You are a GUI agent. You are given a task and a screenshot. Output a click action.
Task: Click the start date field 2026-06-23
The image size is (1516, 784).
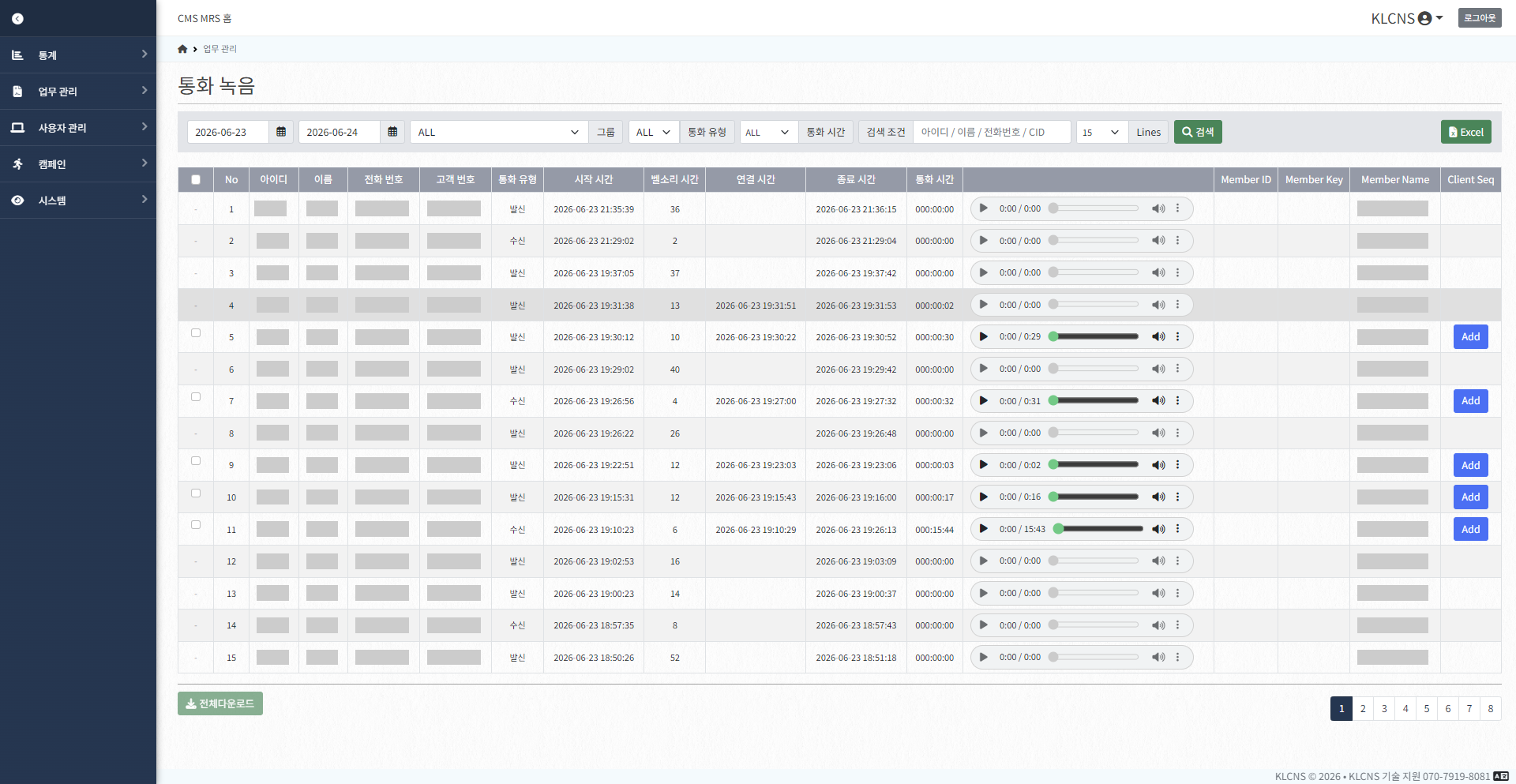pyautogui.click(x=228, y=132)
